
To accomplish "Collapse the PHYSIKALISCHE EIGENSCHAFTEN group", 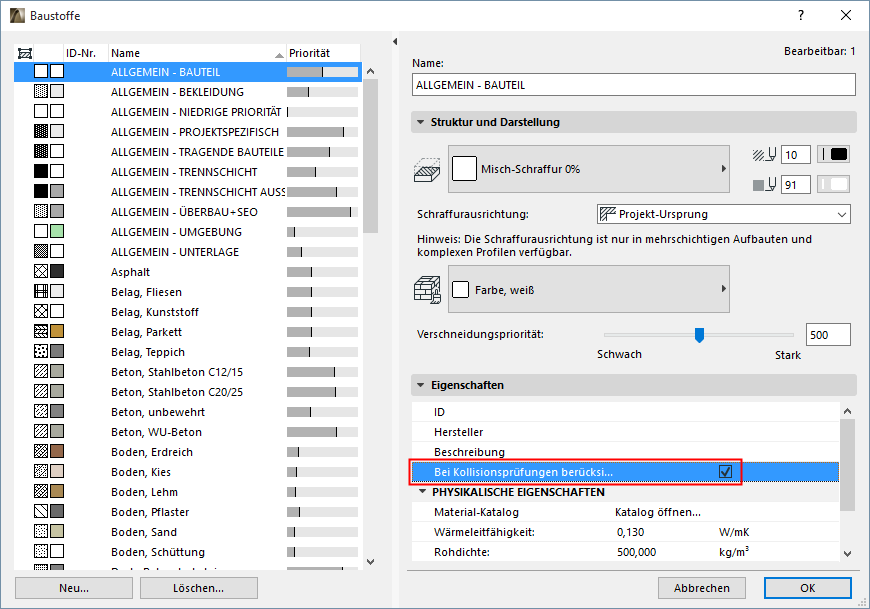I will (x=423, y=491).
